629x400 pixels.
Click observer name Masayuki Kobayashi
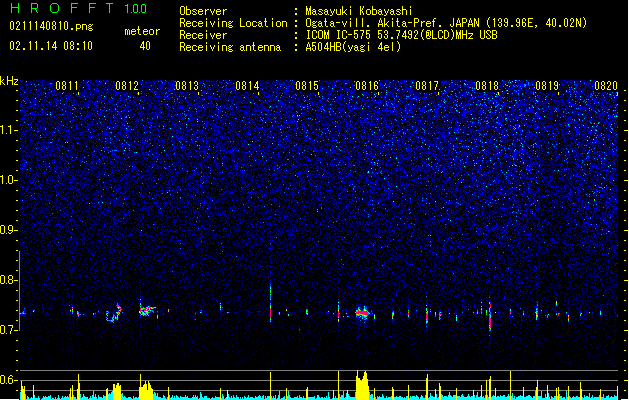tap(359, 11)
